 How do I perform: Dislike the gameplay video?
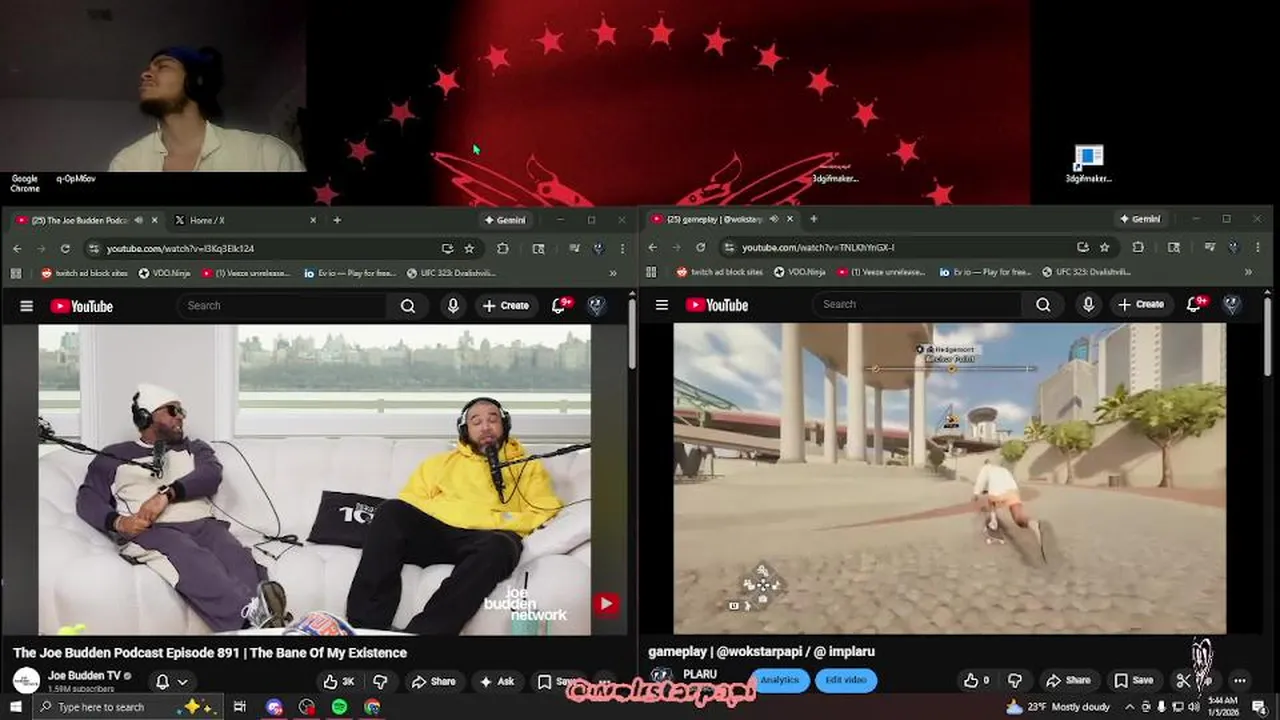pos(1015,680)
